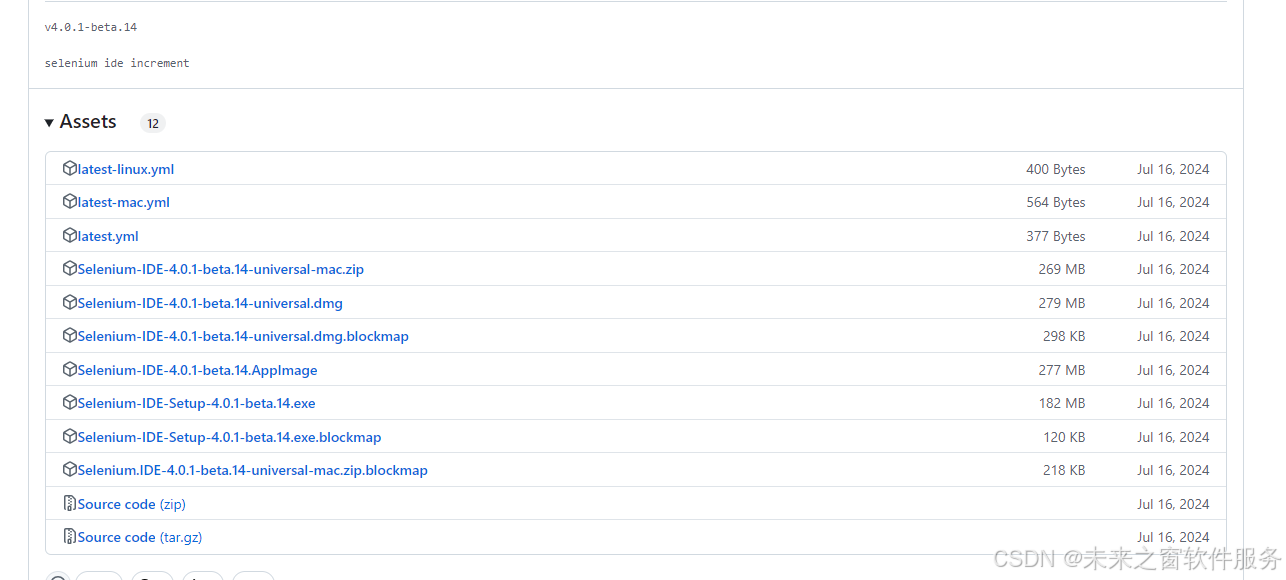Click package icon beside universal.dmg asset
The height and width of the screenshot is (580, 1286).
click(70, 302)
